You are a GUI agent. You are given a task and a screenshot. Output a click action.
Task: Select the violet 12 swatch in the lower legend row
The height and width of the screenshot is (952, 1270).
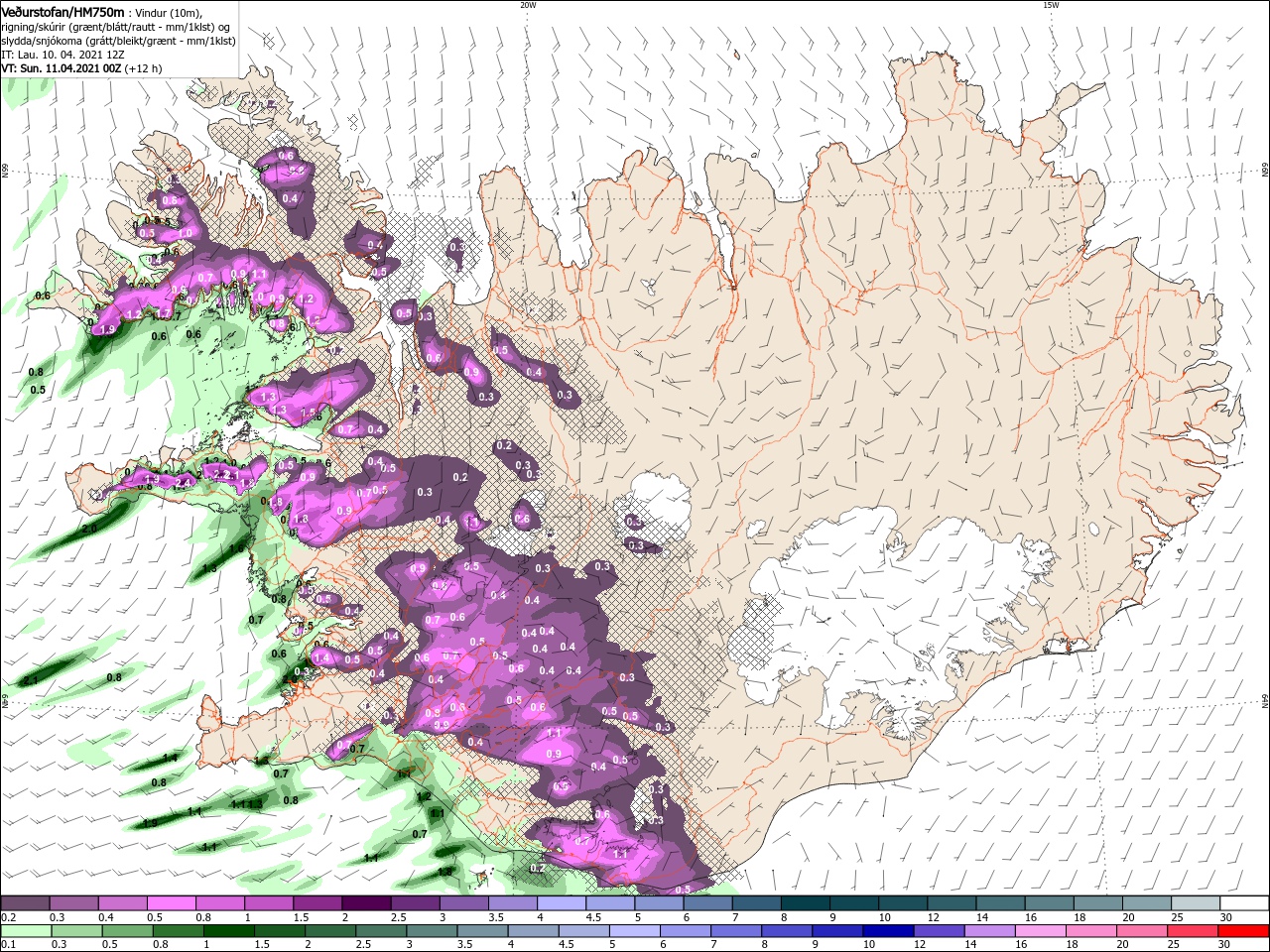coord(939,931)
